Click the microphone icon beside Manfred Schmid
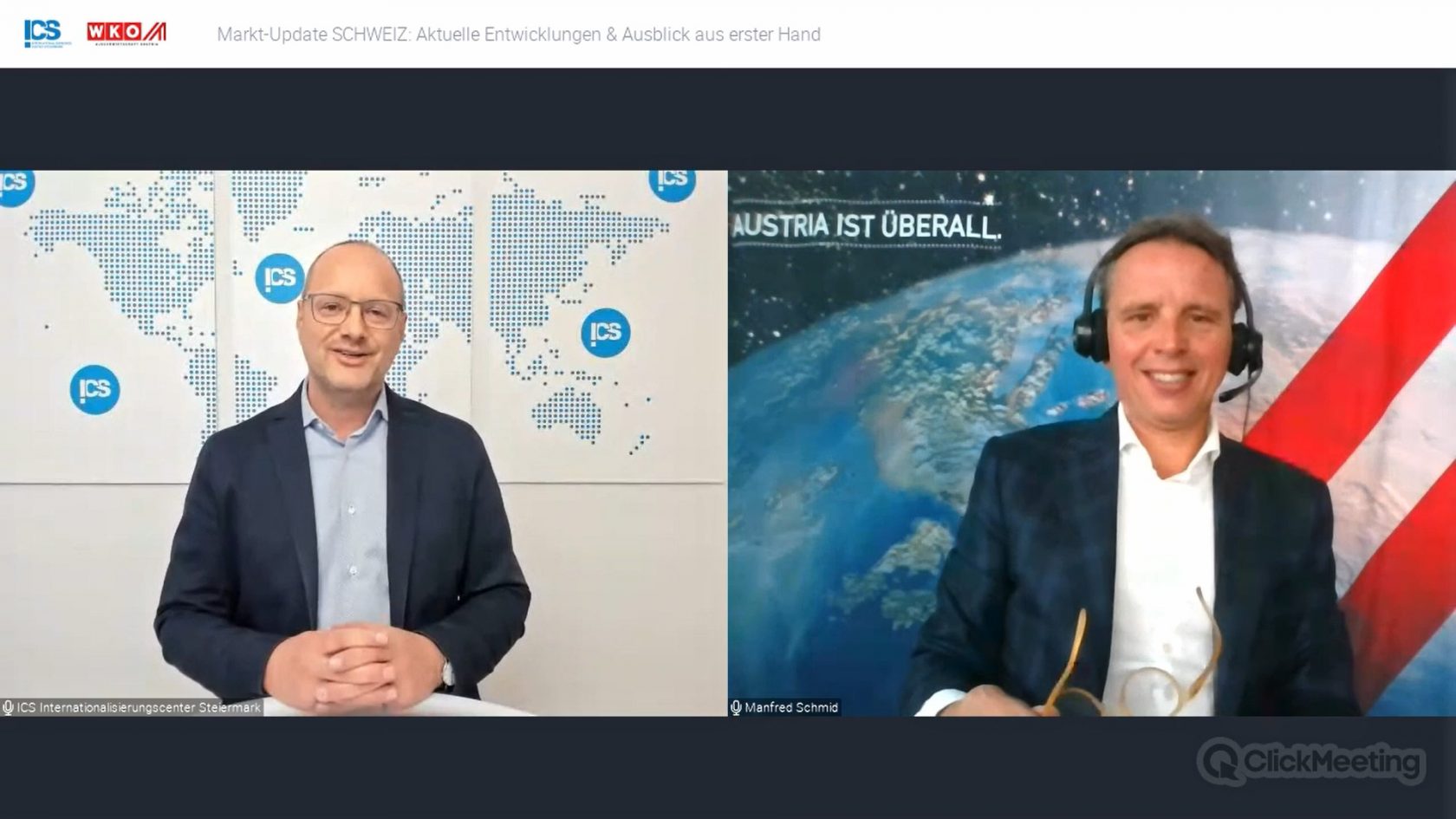1456x819 pixels. (x=736, y=707)
